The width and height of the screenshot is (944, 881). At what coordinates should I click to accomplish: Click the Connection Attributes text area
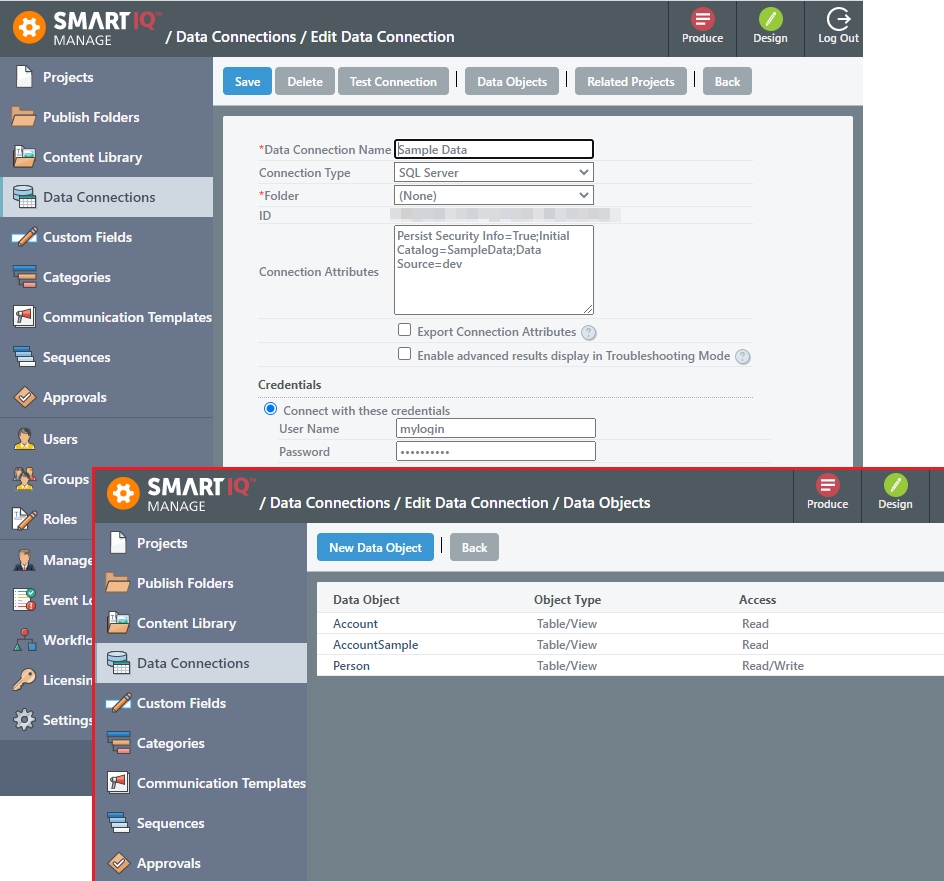point(494,270)
